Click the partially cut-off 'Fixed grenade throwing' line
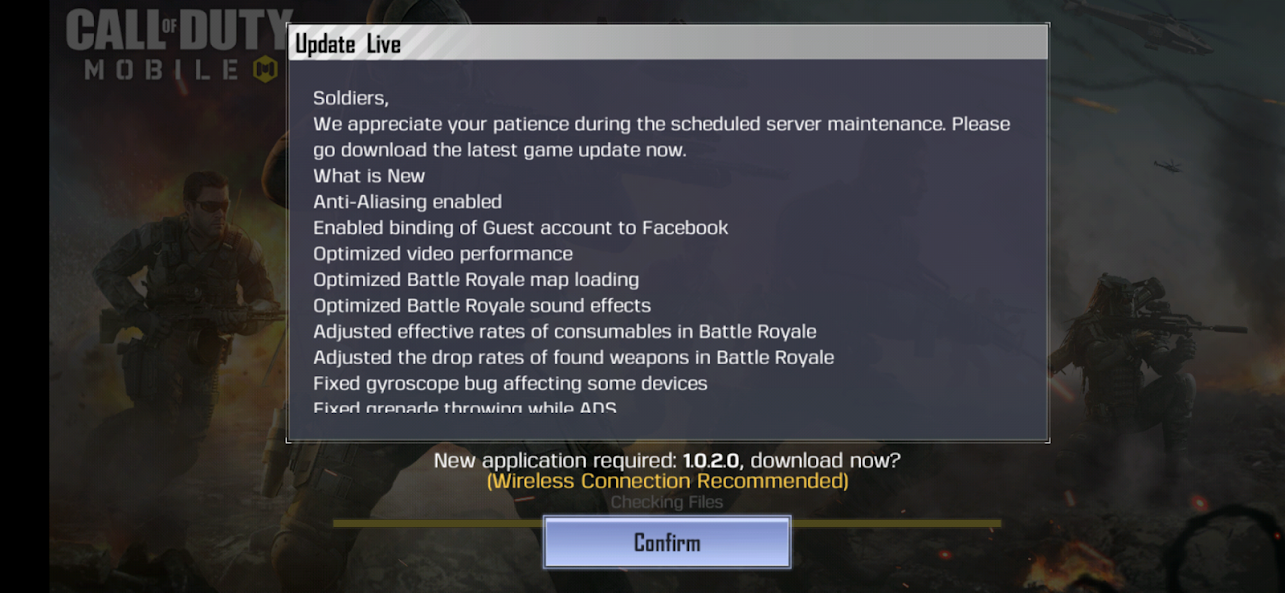 [465, 408]
